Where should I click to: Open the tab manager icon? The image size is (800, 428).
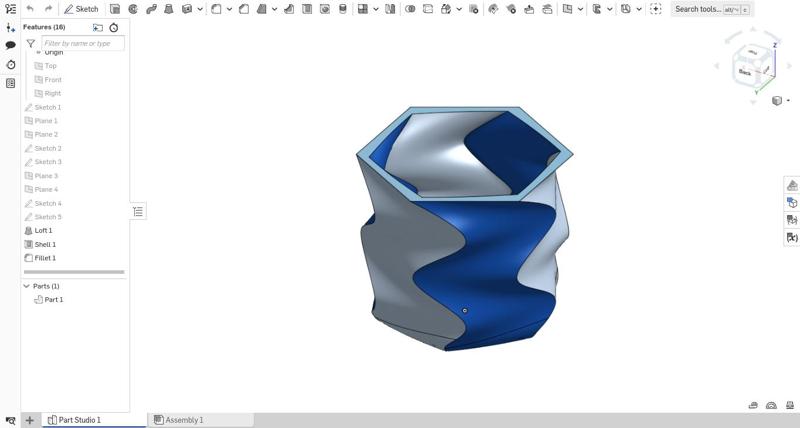[10, 420]
